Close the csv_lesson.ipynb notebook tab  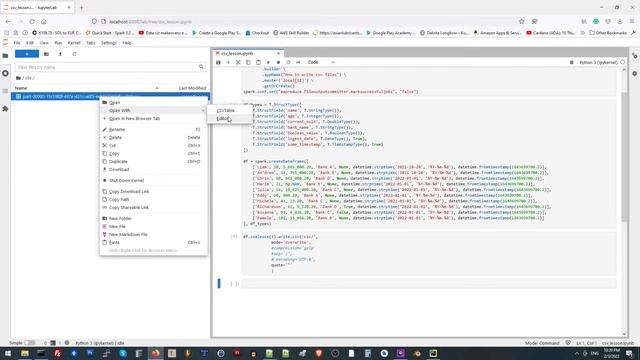[279, 53]
